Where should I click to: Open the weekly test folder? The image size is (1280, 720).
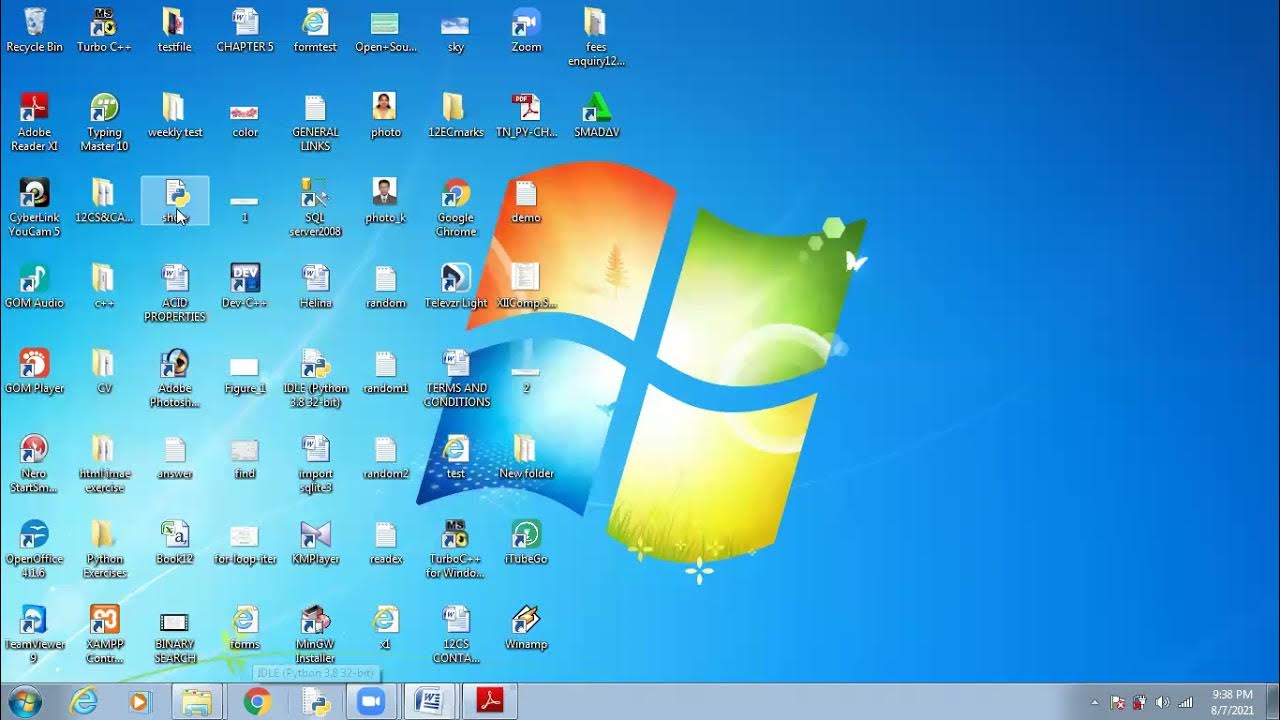click(175, 115)
